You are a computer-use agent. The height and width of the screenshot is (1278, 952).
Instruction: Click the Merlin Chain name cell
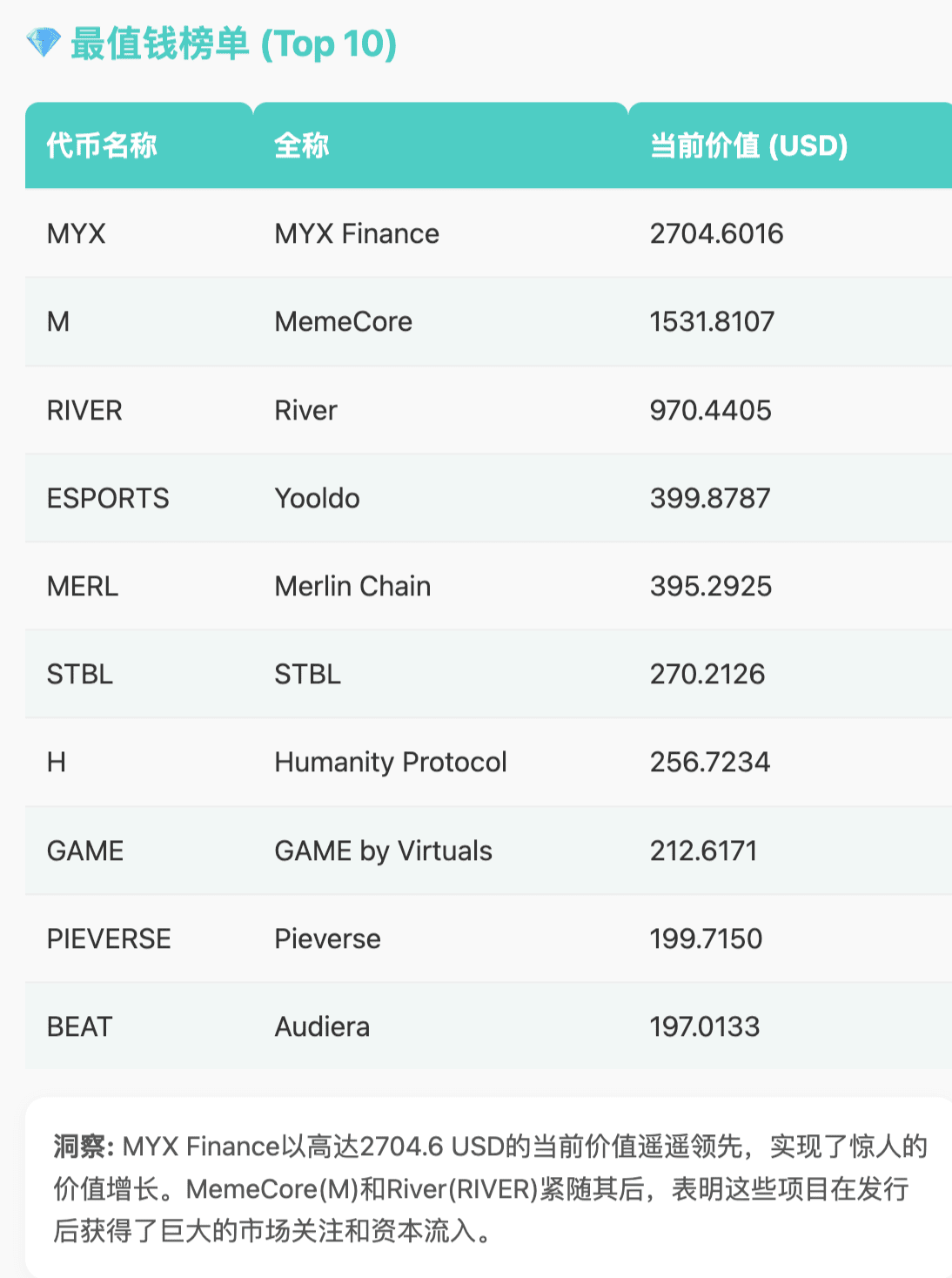(352, 586)
